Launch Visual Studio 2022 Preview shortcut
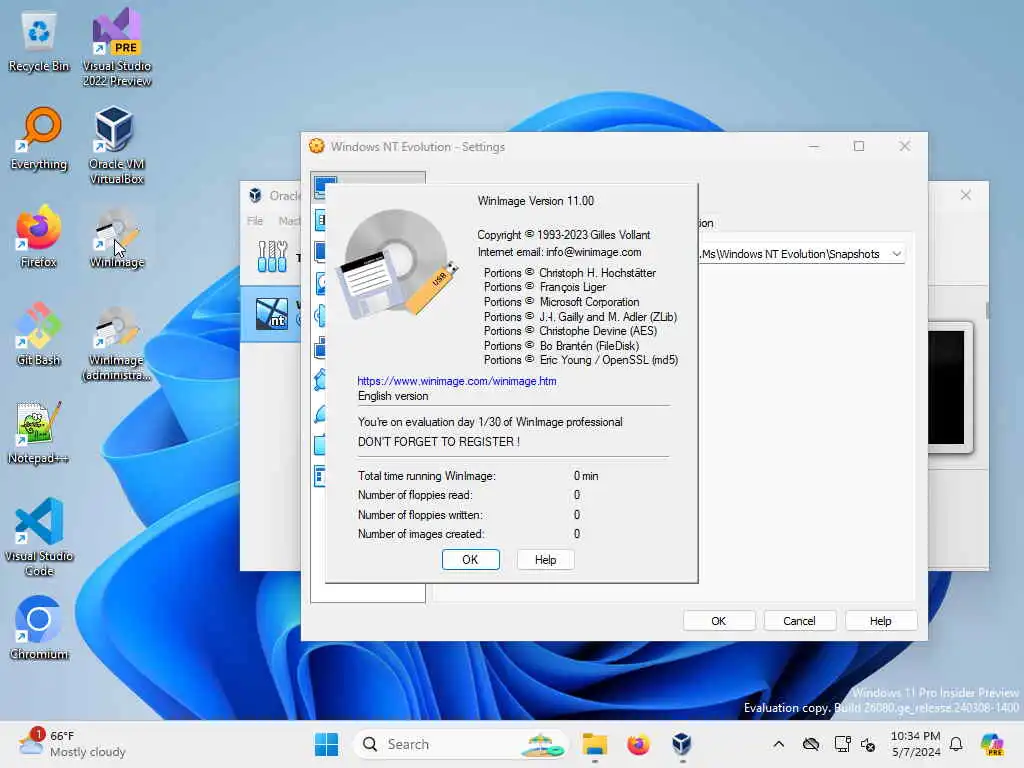The width and height of the screenshot is (1024, 768). click(117, 48)
